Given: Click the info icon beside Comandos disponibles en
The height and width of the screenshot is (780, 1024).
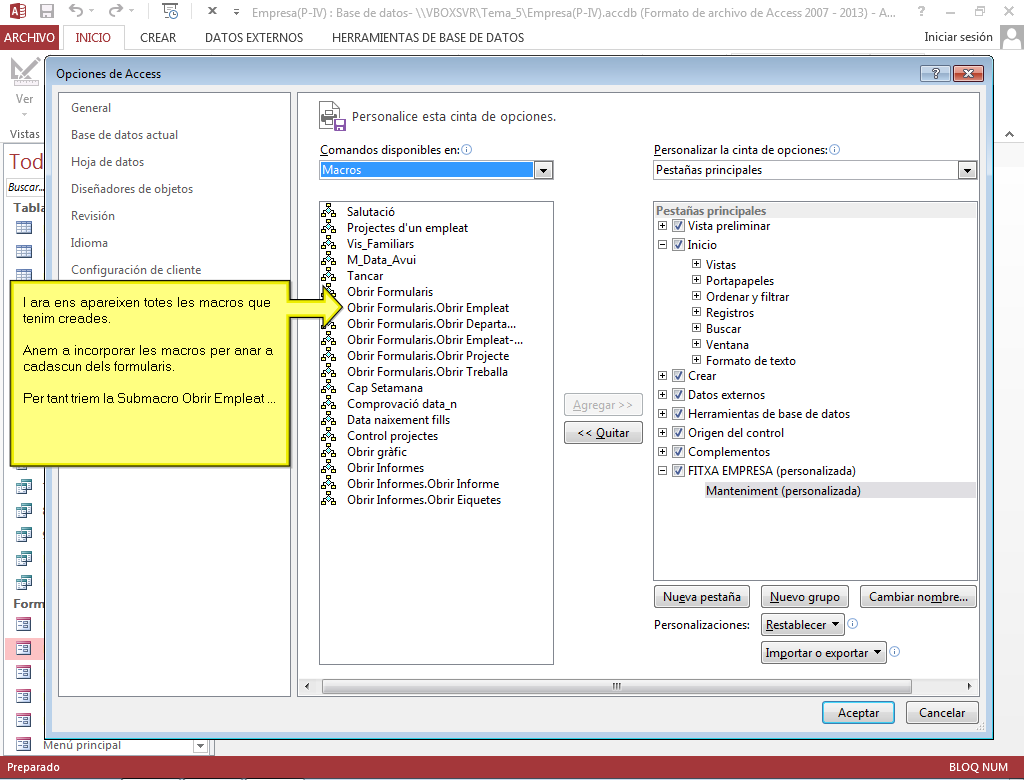Looking at the screenshot, I should [x=466, y=150].
